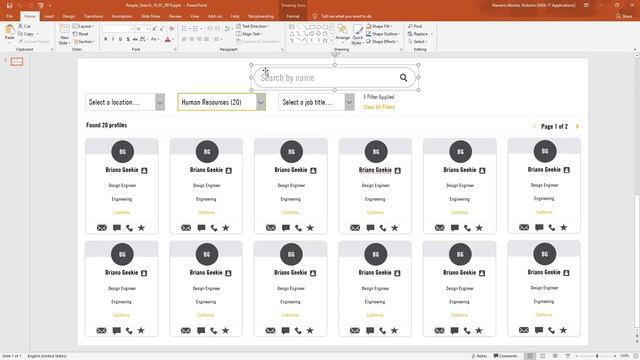The width and height of the screenshot is (640, 360).
Task: Switch to the Transitions tab
Action: coord(93,16)
